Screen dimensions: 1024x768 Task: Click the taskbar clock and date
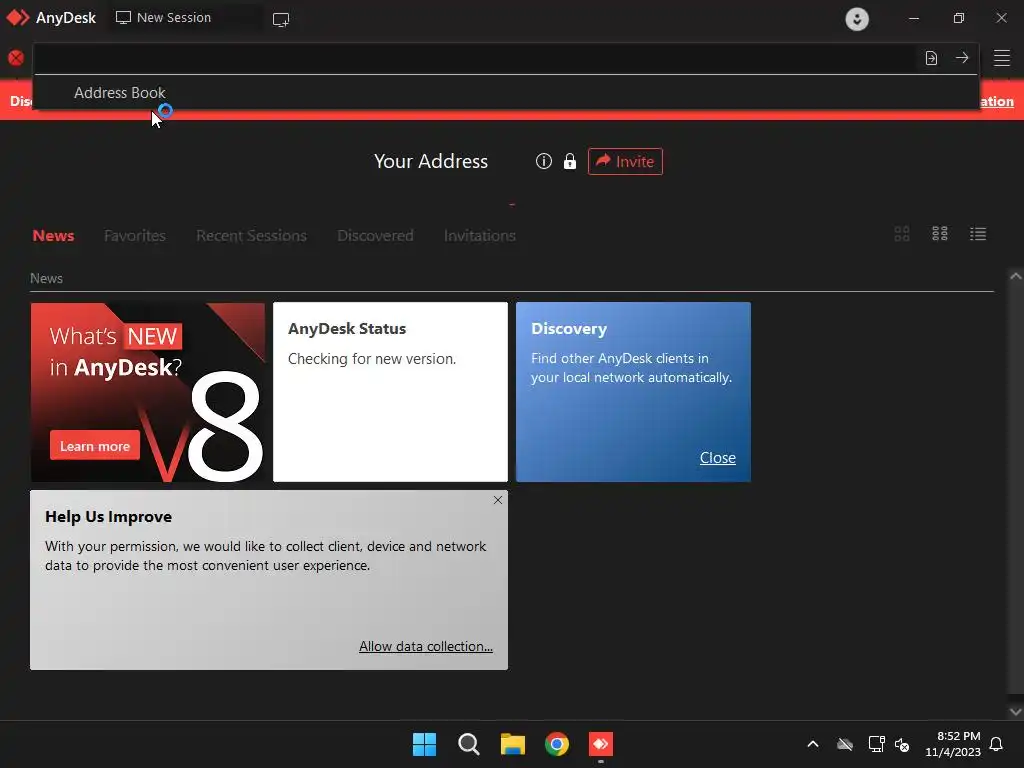[x=953, y=744]
